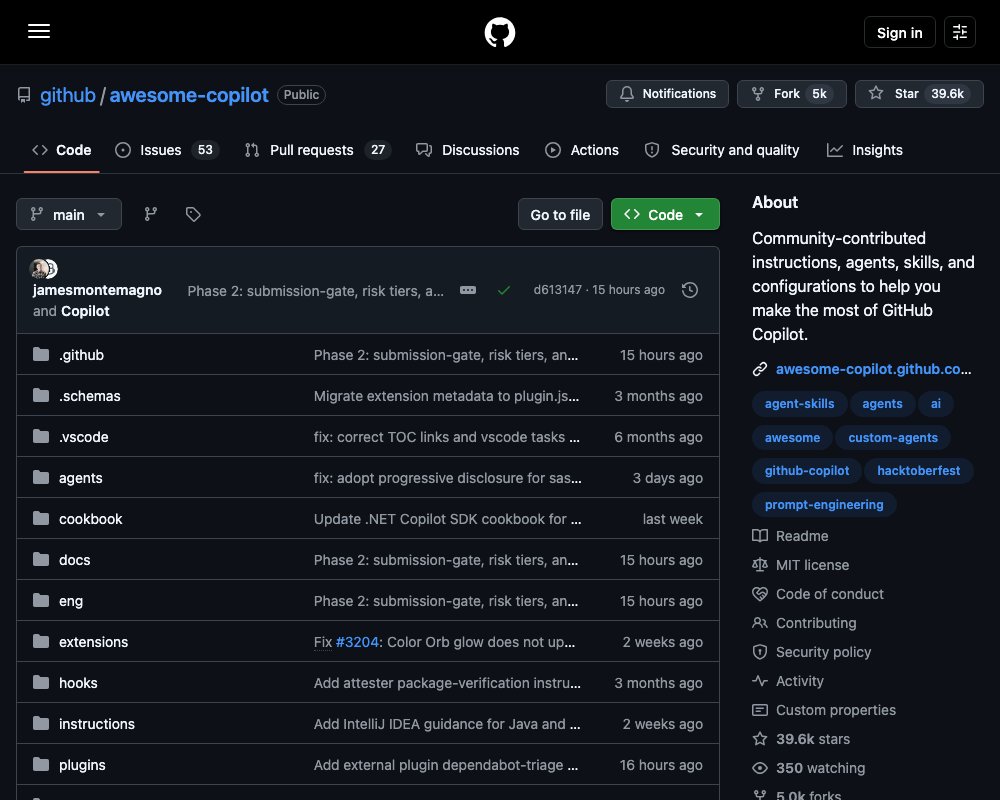Open the awesome-copilot repository link
Image resolution: width=1000 pixels, height=800 pixels.
click(189, 95)
